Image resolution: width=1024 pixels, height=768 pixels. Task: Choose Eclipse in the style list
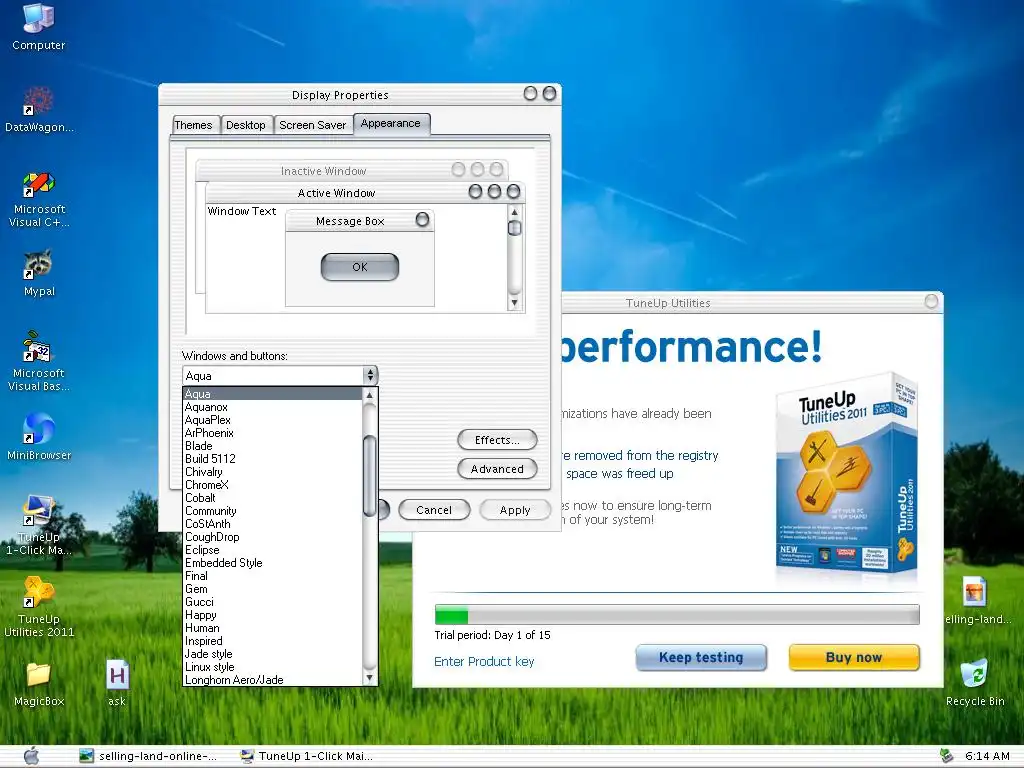pyautogui.click(x=272, y=550)
